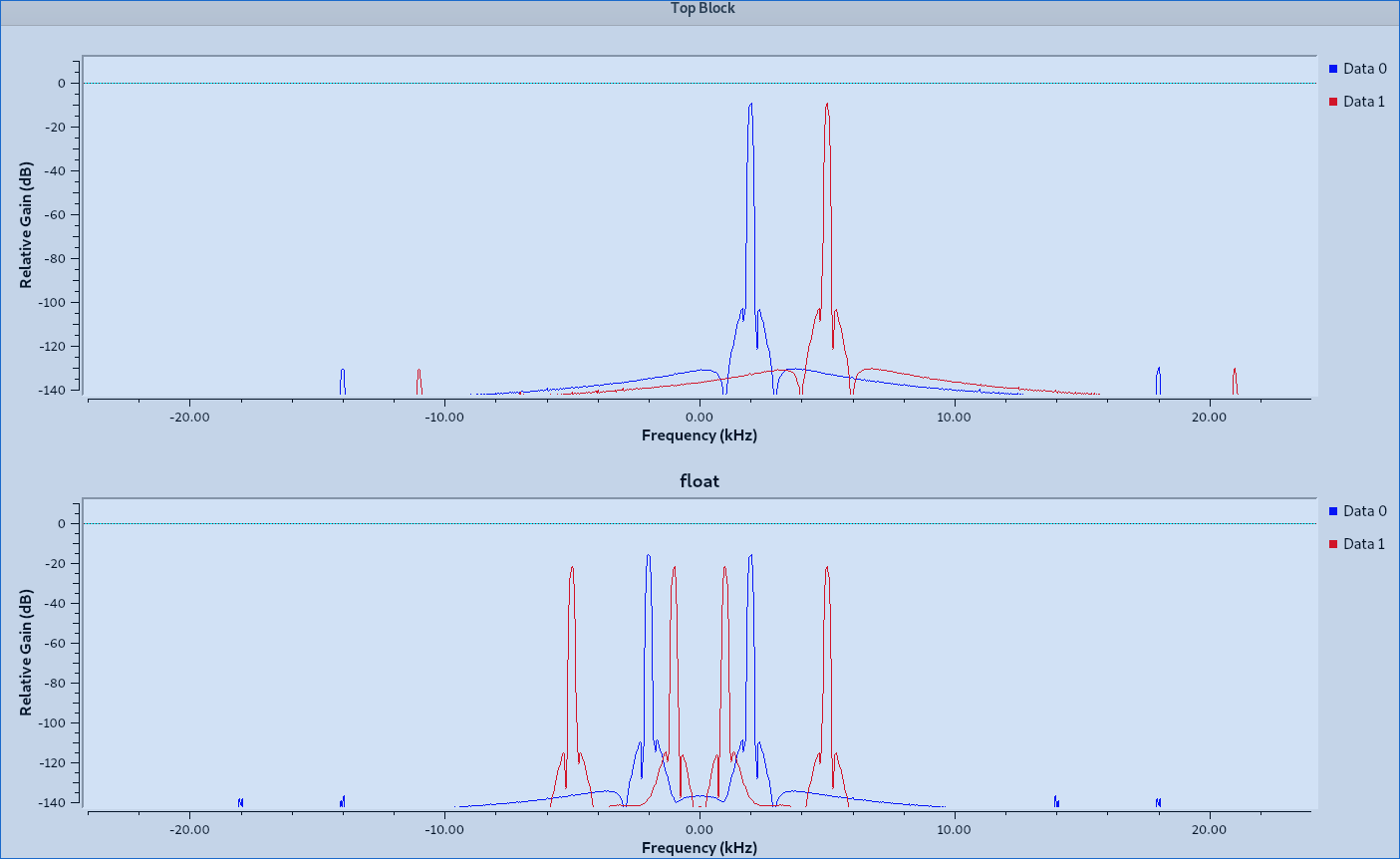Screen dimensions: 1400x859
Task: Click the -20.00 tick label in top plot
Action: pos(189,418)
